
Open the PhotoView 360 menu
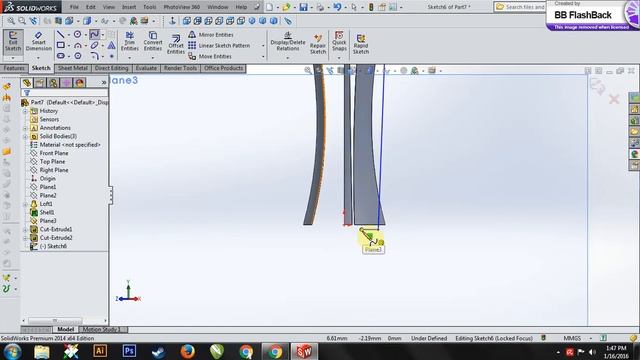click(x=182, y=7)
